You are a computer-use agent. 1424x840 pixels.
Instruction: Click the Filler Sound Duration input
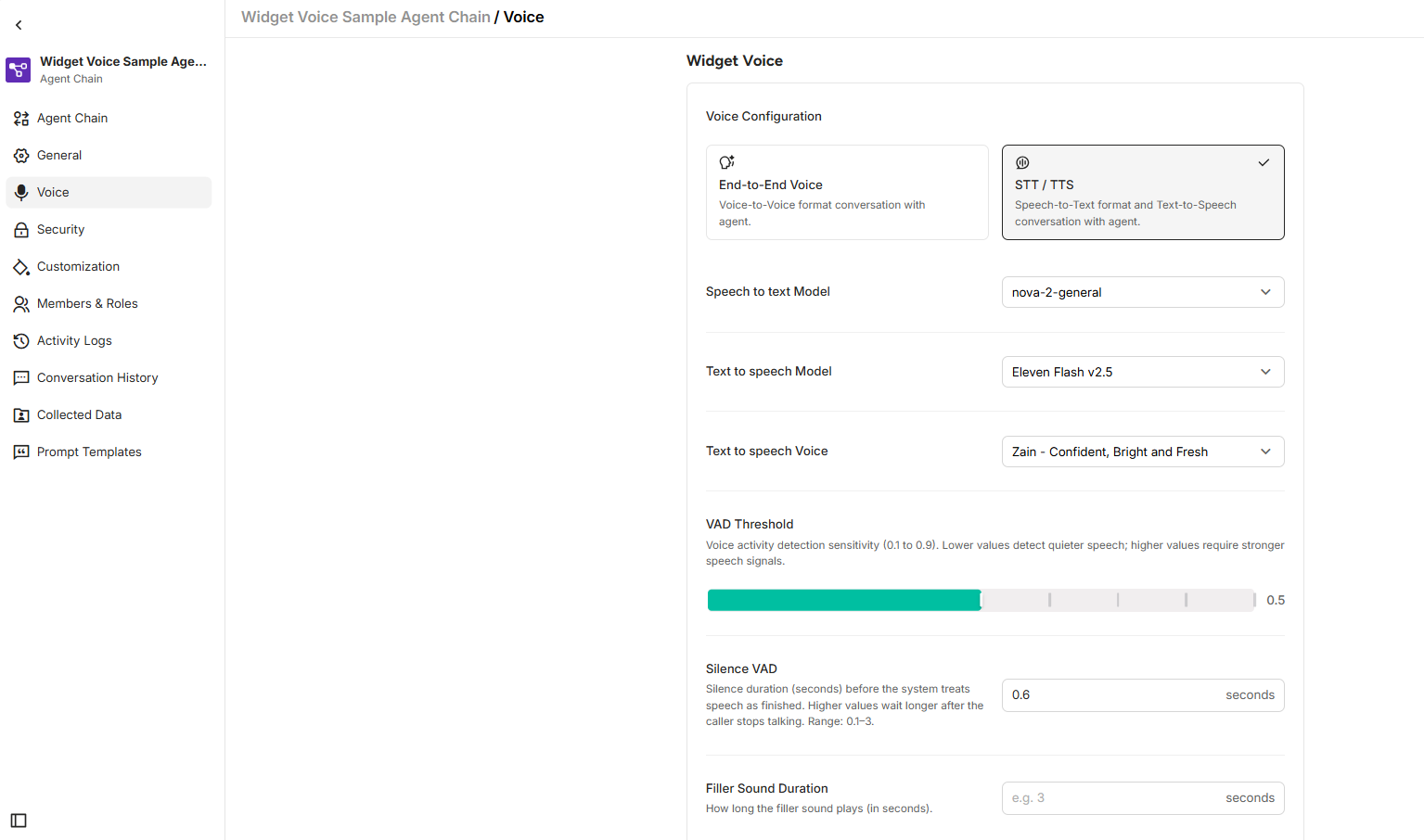coord(1143,798)
